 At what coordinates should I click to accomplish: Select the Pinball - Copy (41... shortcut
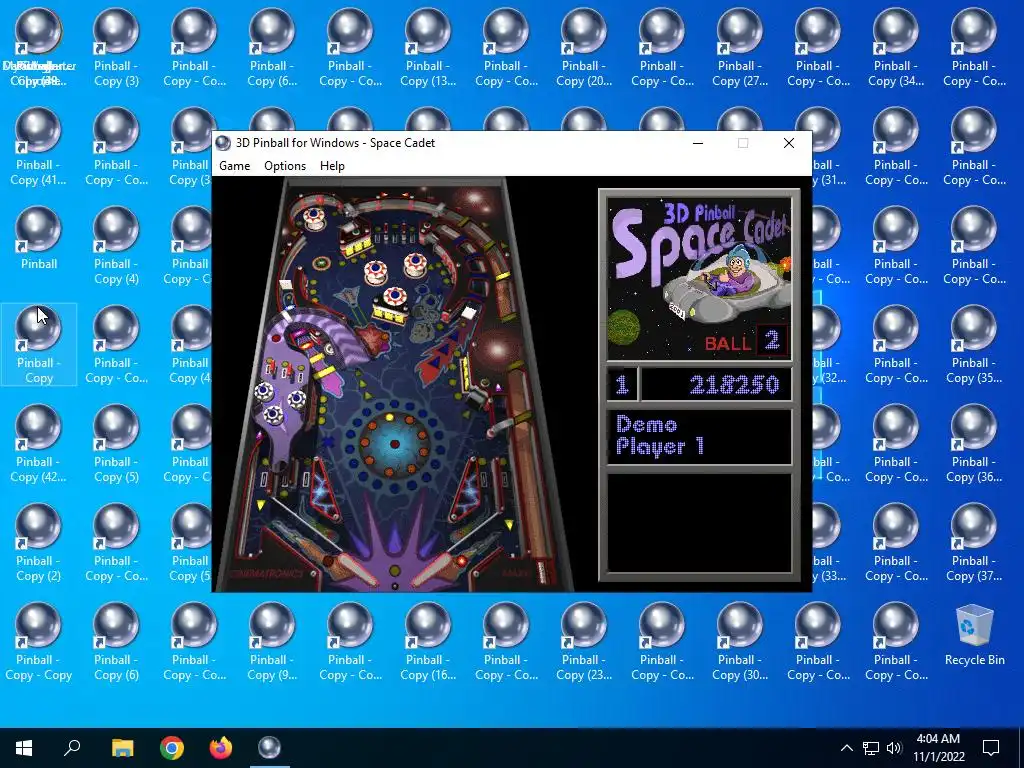pos(39,147)
